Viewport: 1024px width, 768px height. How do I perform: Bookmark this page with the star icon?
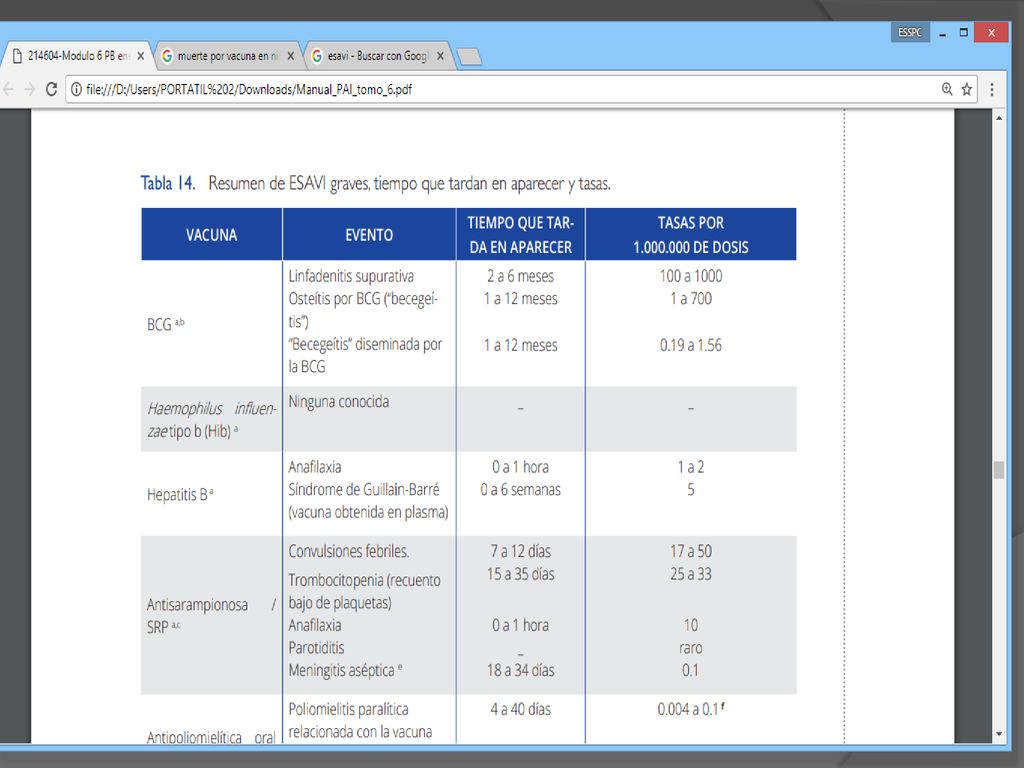coord(967,89)
